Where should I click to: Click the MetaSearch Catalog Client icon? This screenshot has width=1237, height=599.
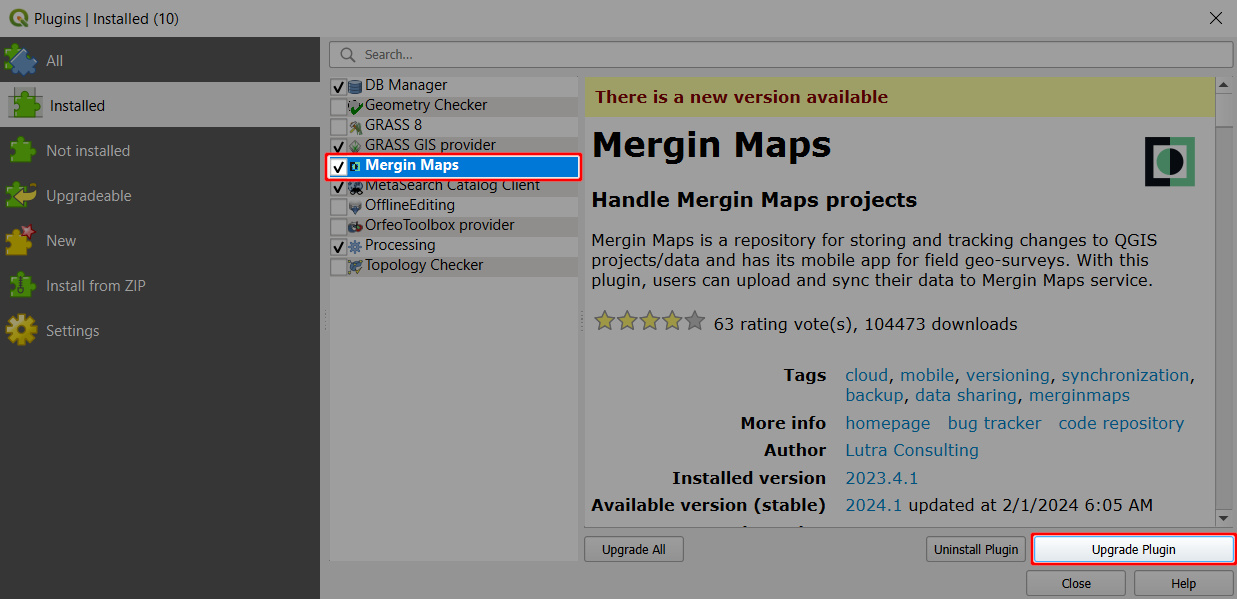coord(355,186)
